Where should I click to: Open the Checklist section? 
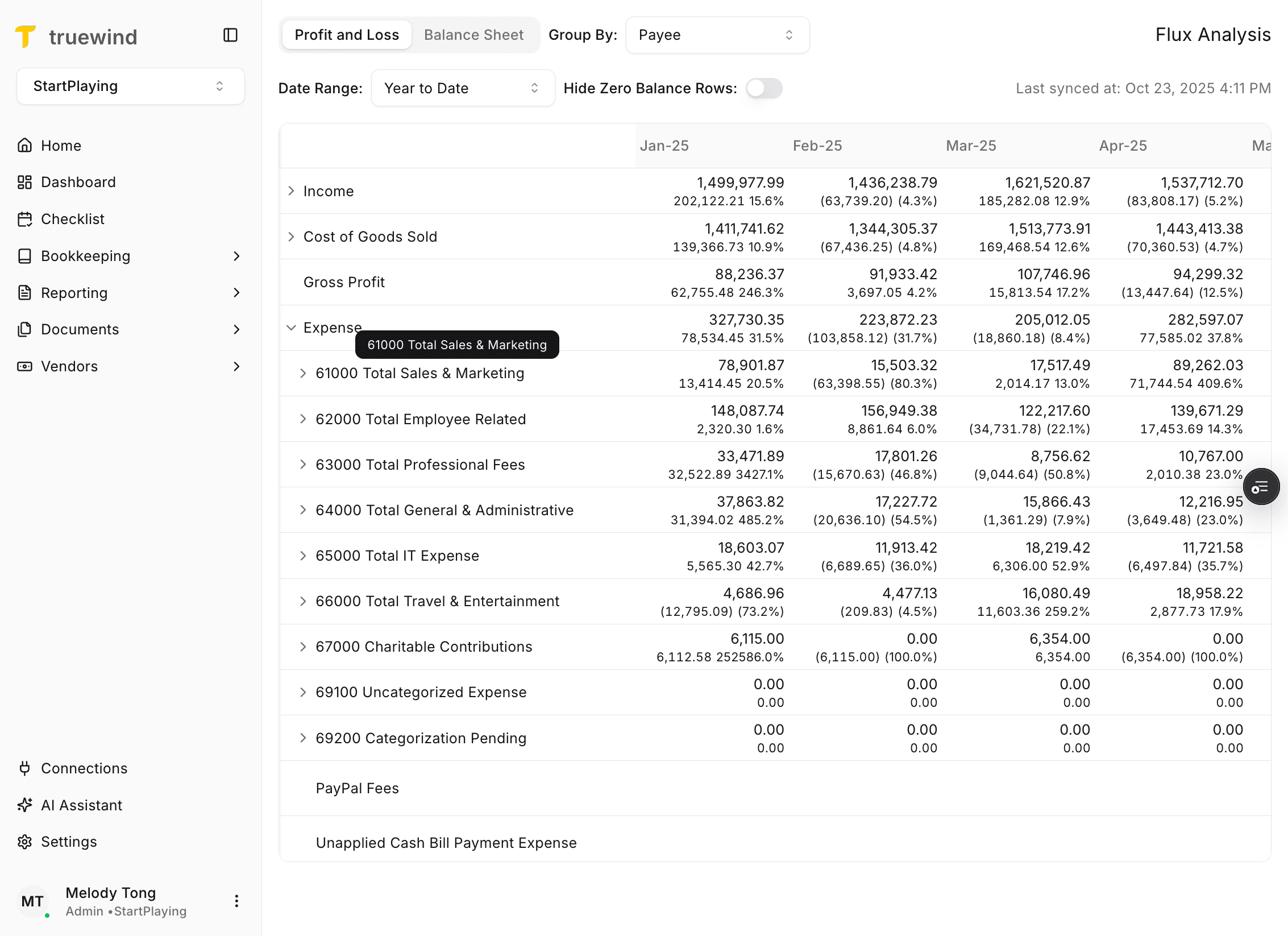tap(72, 219)
